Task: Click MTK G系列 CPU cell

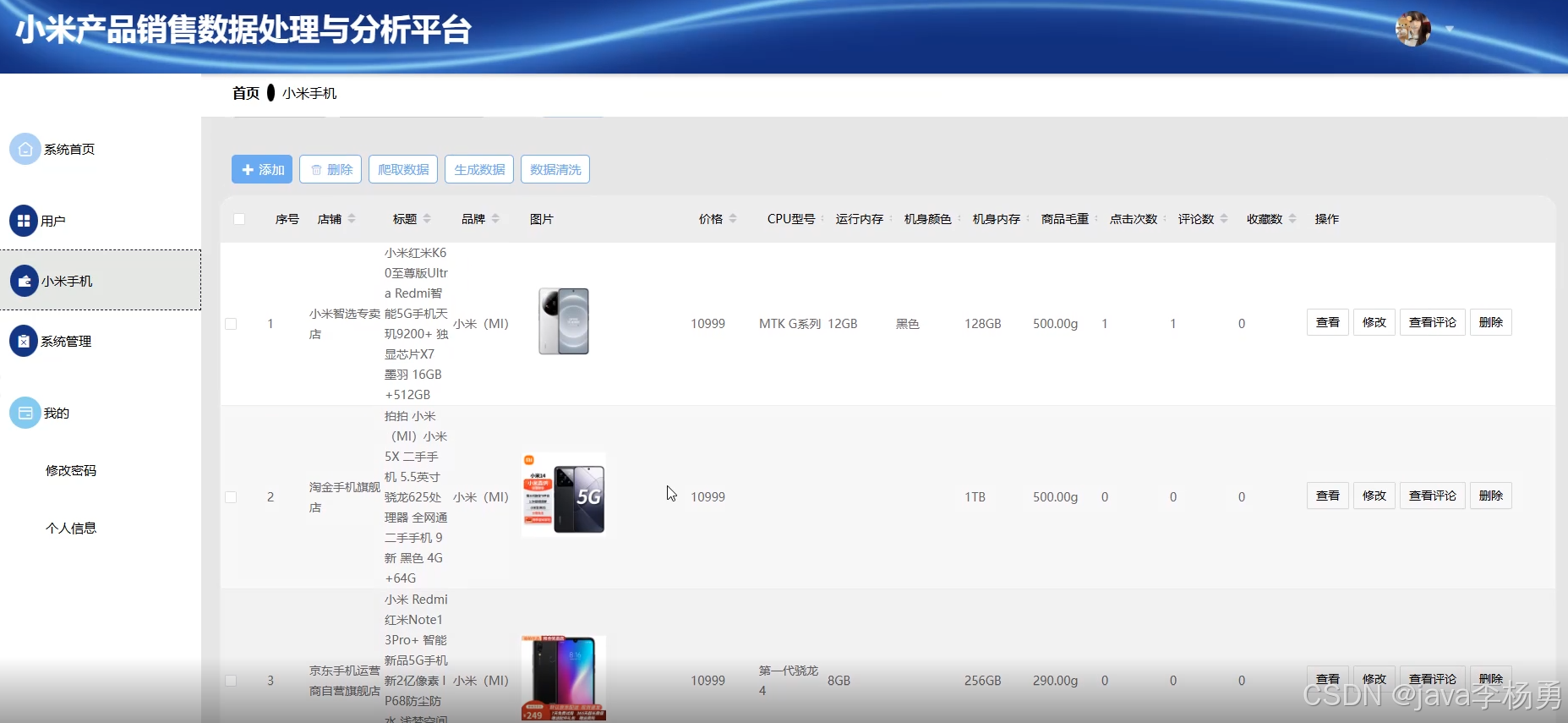Action: coord(789,324)
